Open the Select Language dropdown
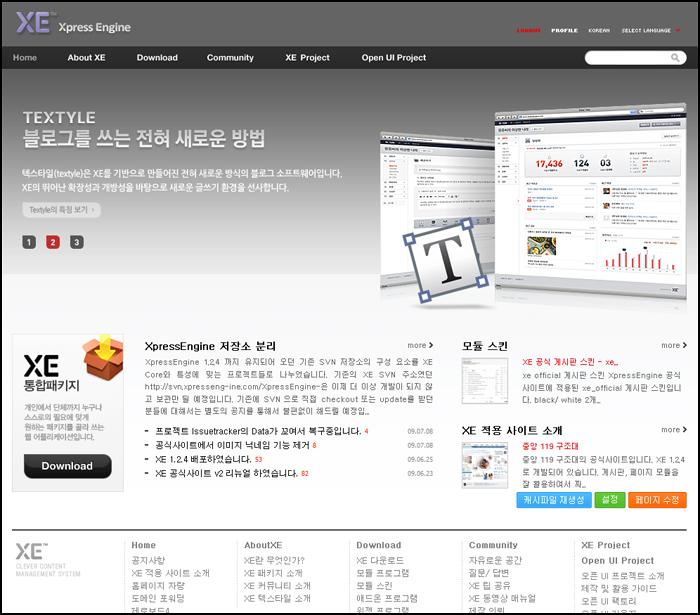 [651, 30]
